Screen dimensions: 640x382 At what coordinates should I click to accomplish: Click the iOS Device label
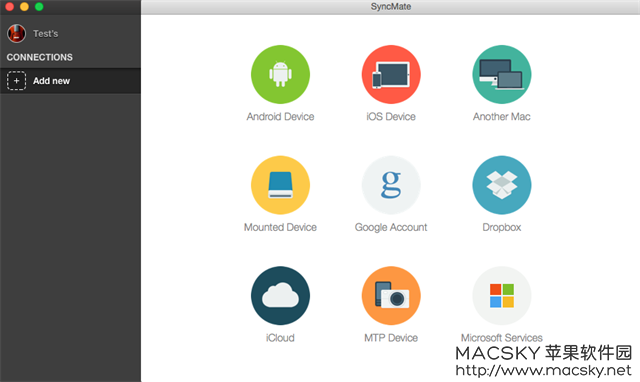coord(391,117)
